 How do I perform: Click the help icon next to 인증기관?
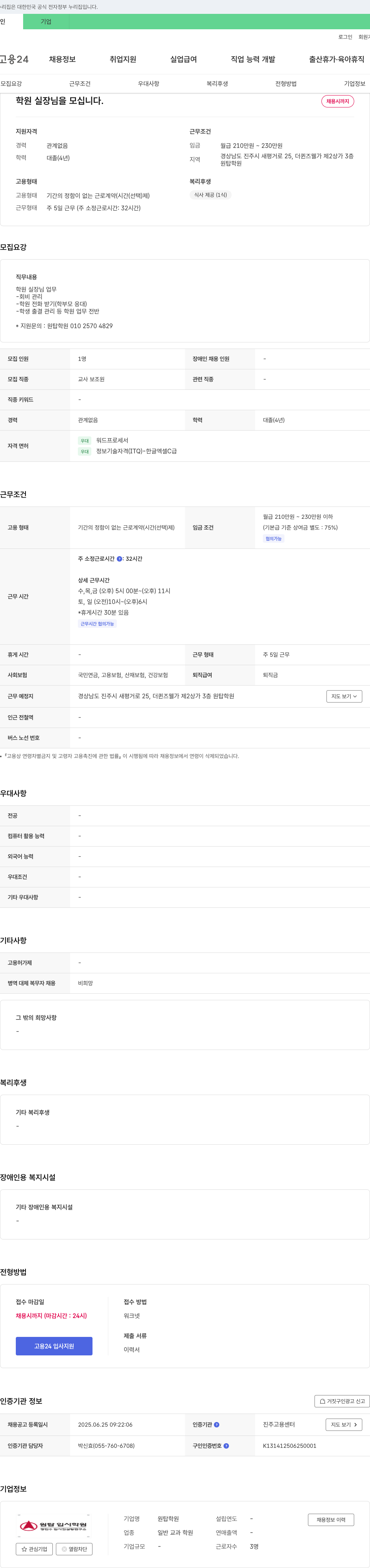(x=216, y=1424)
